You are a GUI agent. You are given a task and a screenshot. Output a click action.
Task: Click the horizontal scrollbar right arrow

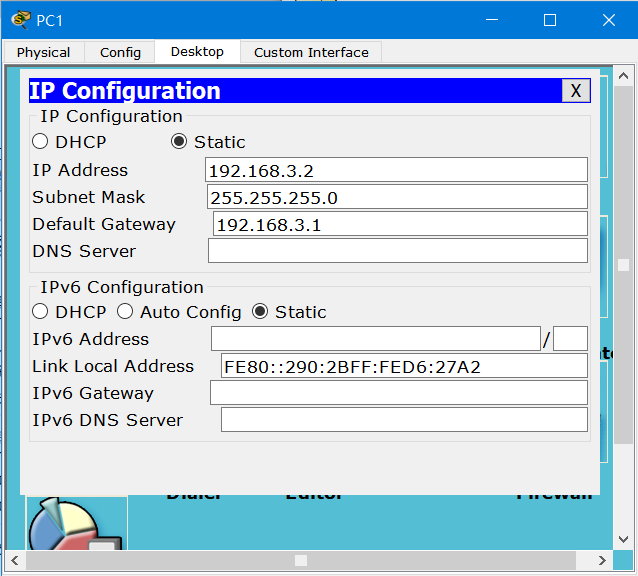click(x=603, y=561)
